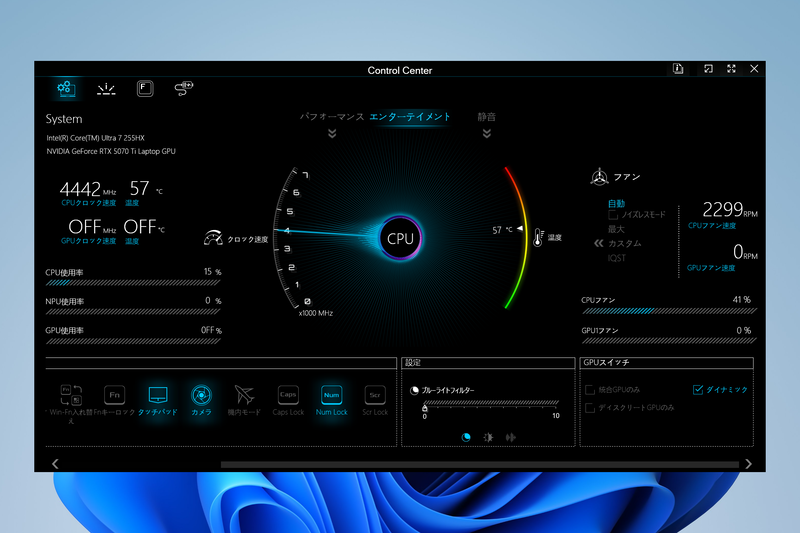Select IQST fan mode

pos(616,258)
